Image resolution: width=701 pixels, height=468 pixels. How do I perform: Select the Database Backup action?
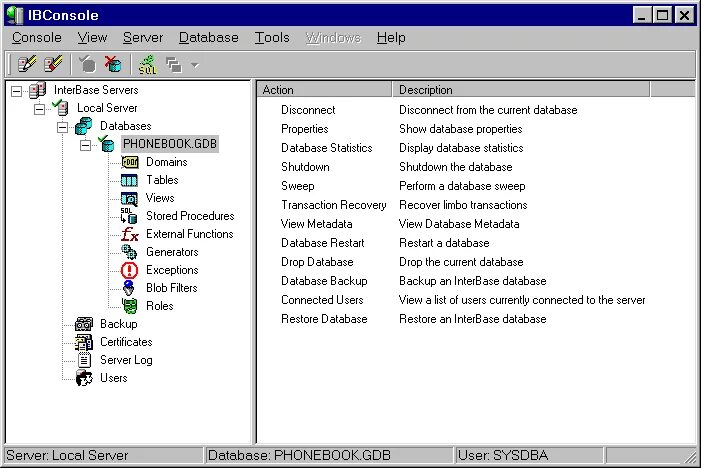pyautogui.click(x=324, y=281)
